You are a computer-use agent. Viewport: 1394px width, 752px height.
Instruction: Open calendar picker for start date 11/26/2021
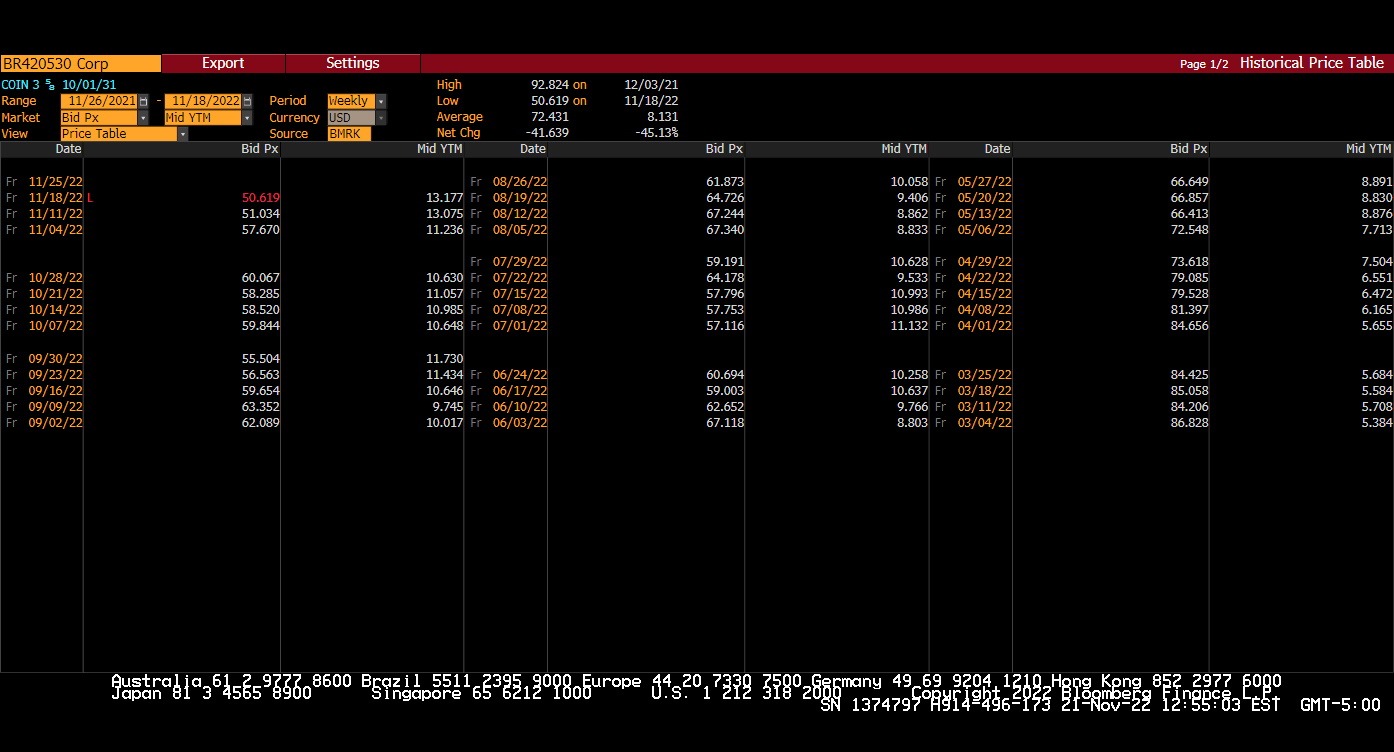[144, 101]
